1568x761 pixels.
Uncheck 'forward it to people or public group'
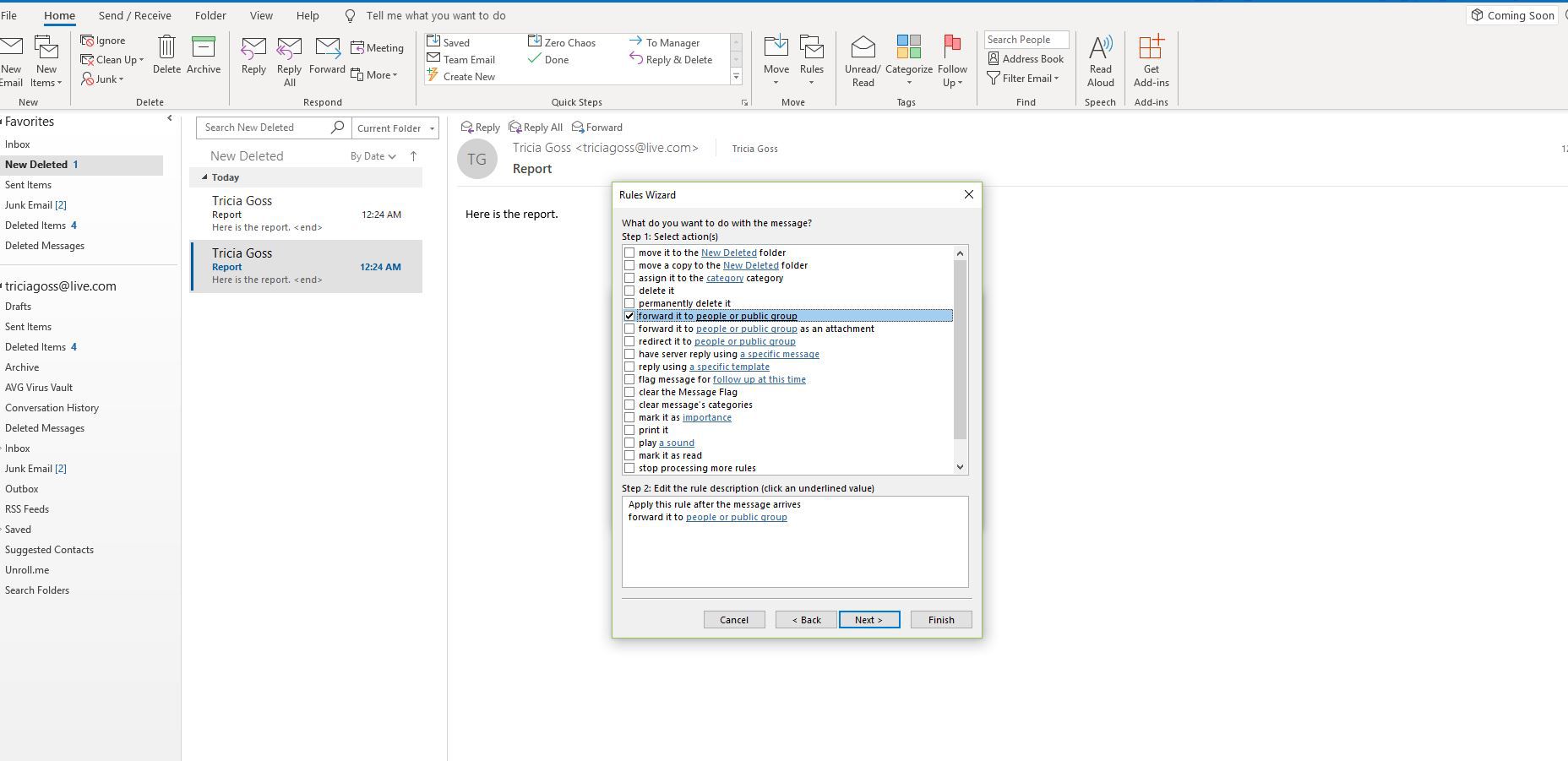(629, 316)
